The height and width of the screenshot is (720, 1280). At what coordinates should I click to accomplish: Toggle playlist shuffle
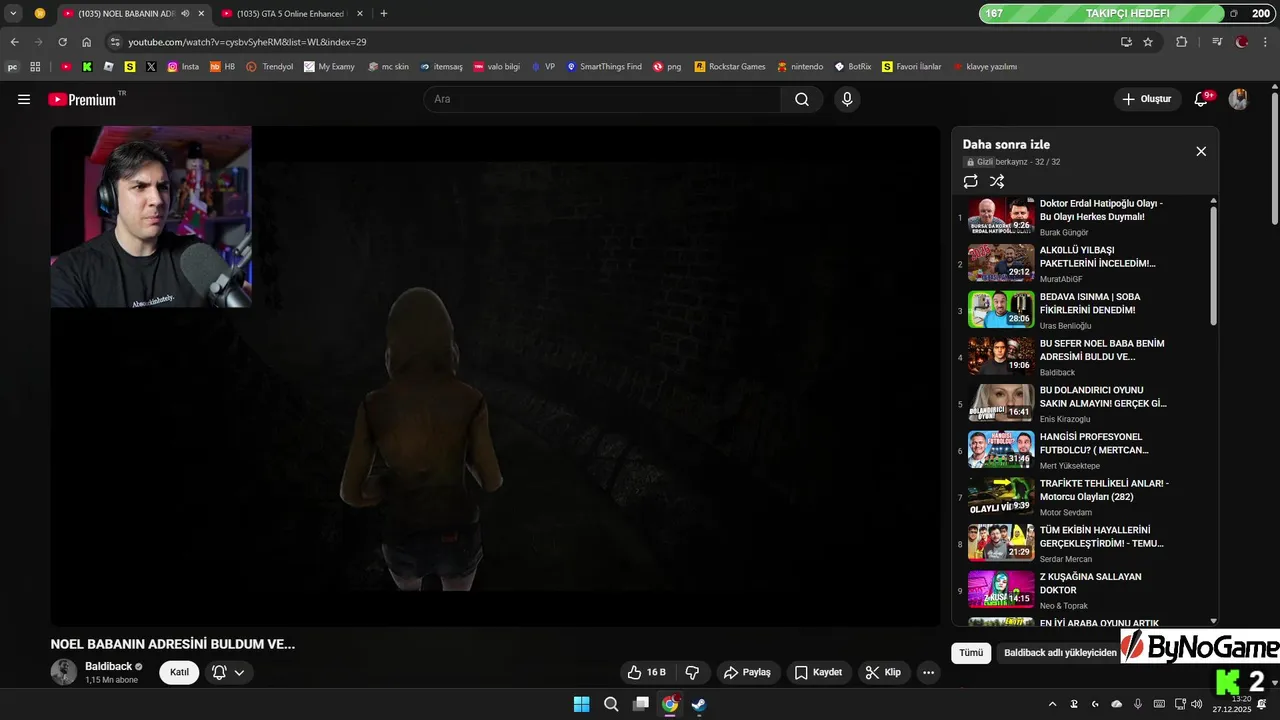[x=997, y=181]
